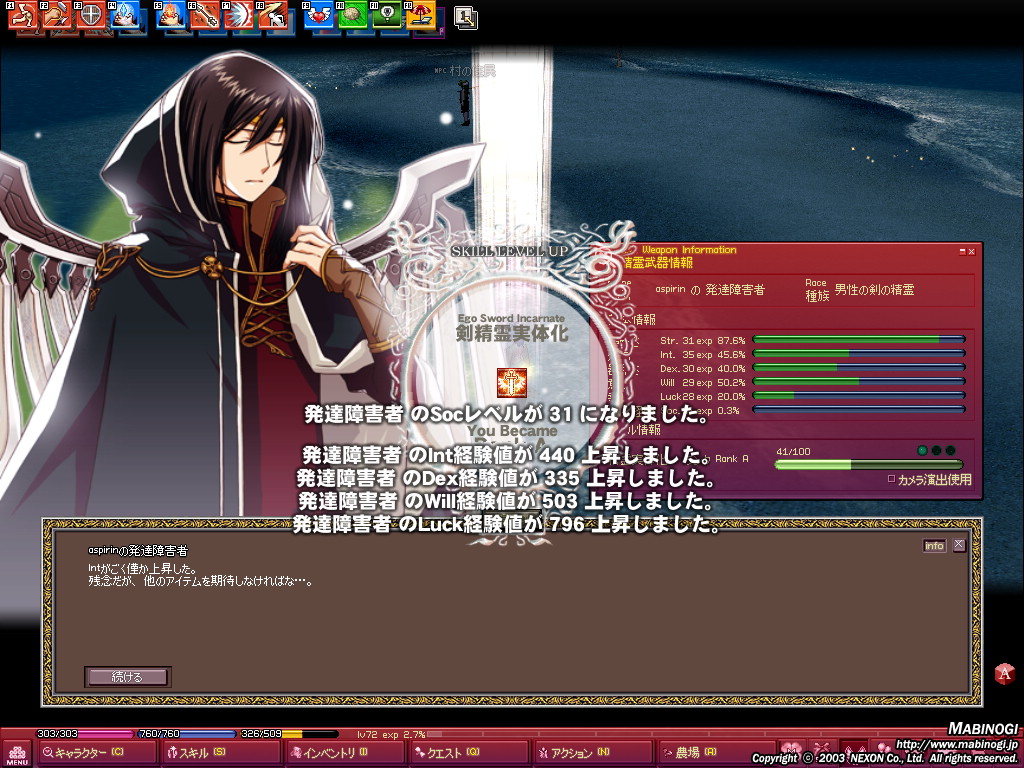Switch hotkey bar set with the numbered icon
This screenshot has width=1024, height=768.
click(466, 18)
